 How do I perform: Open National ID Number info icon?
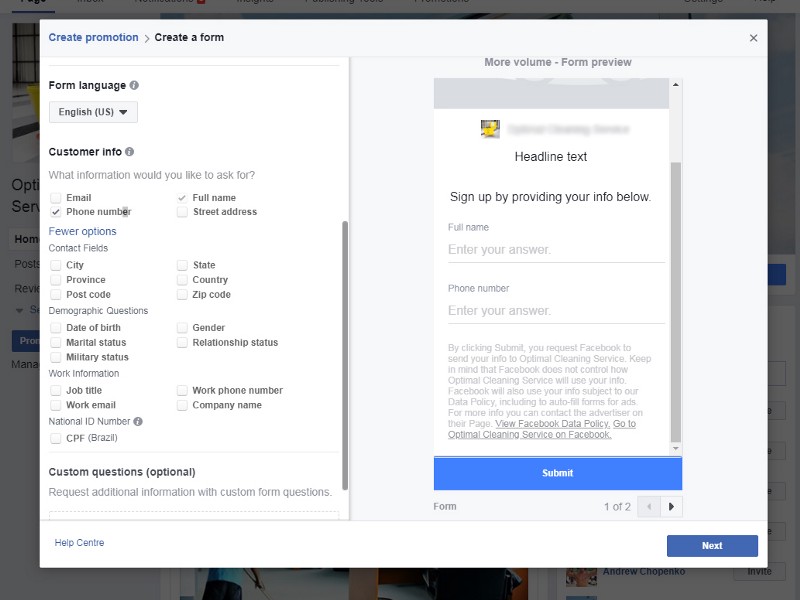[138, 421]
